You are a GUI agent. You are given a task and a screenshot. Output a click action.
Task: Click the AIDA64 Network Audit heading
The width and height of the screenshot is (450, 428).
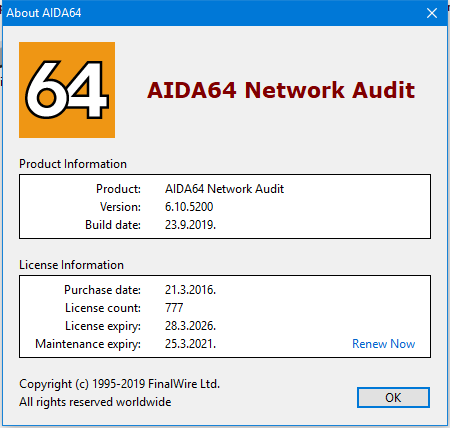pos(281,90)
